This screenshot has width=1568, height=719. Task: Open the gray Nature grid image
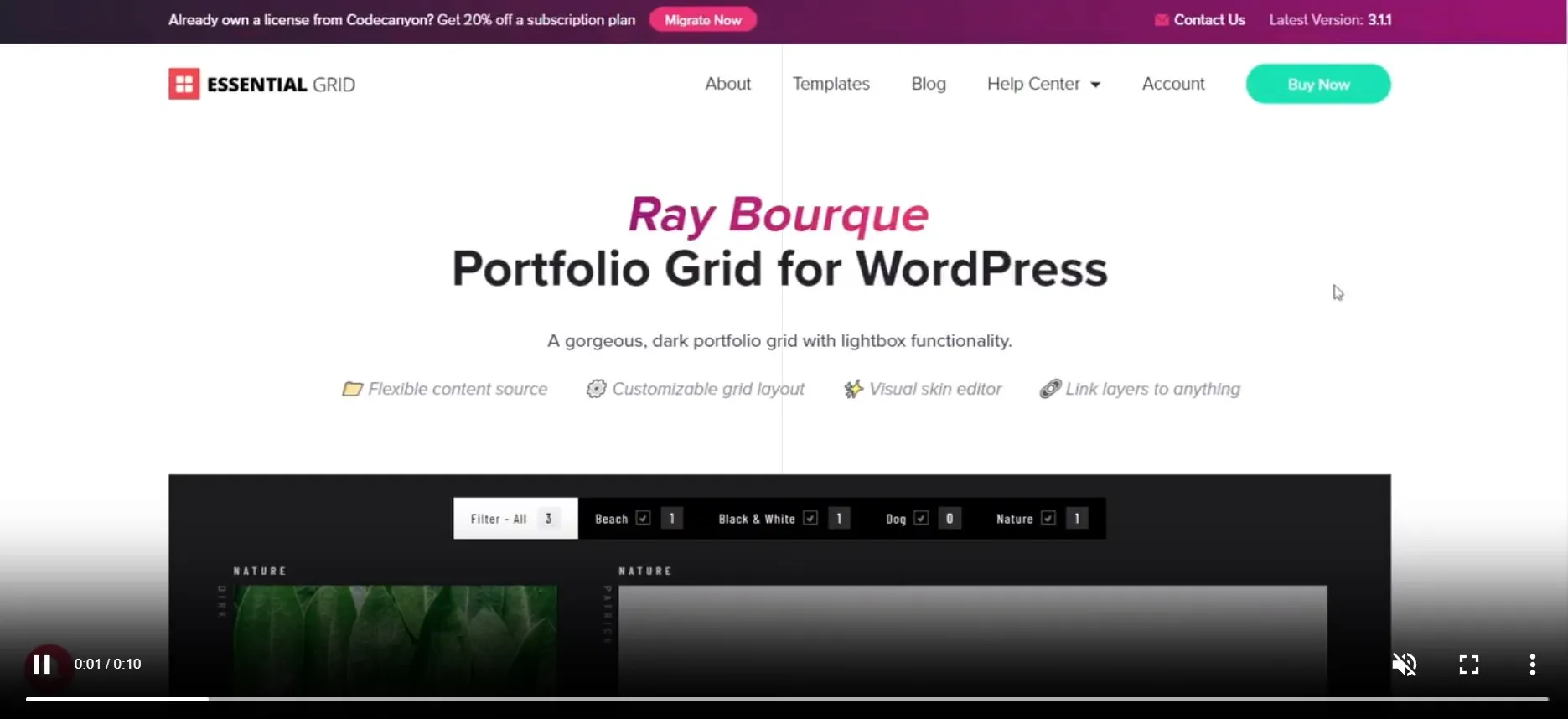[x=972, y=641]
